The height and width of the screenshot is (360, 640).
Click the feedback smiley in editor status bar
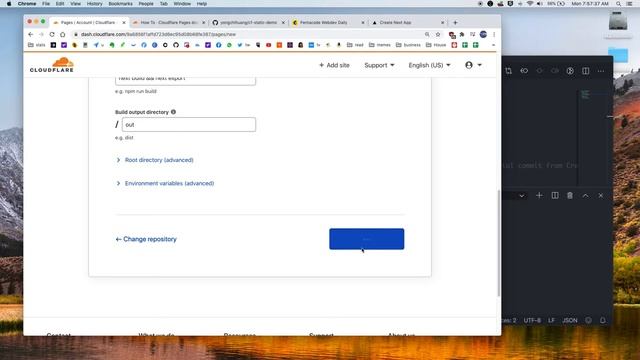coord(588,320)
